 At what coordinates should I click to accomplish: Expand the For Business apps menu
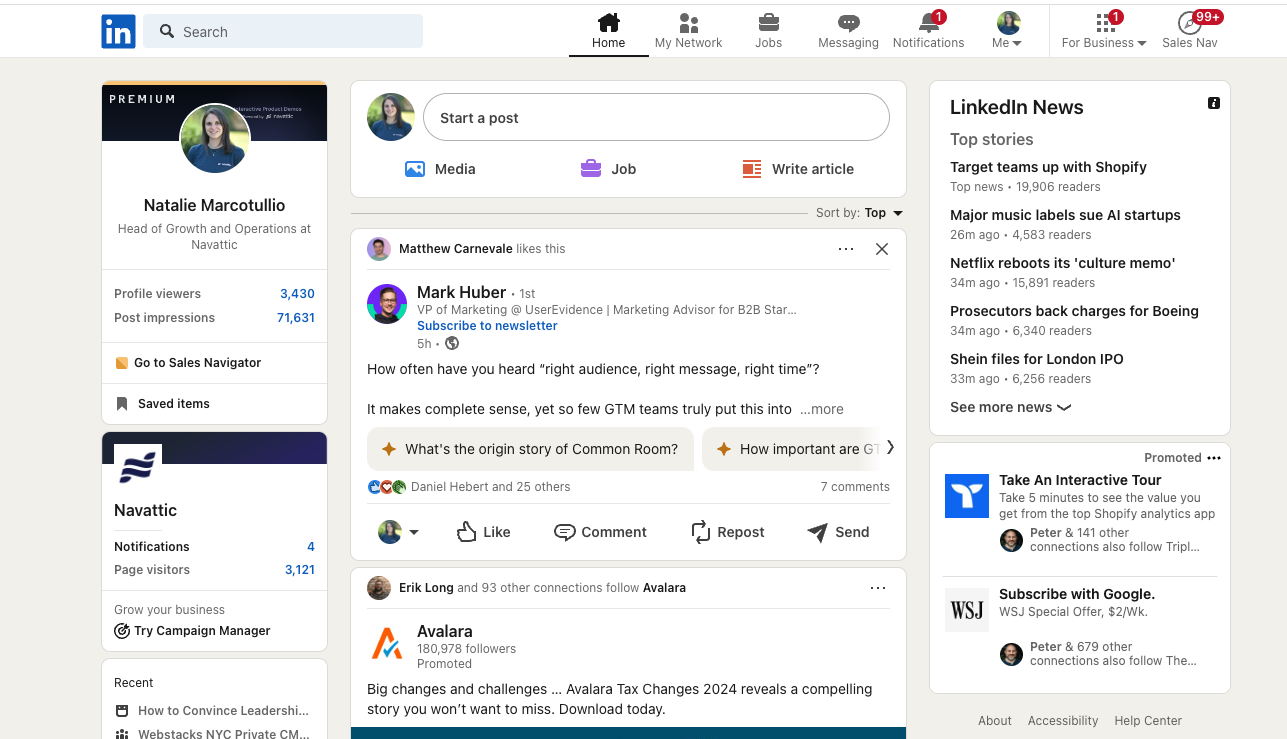pos(1104,31)
